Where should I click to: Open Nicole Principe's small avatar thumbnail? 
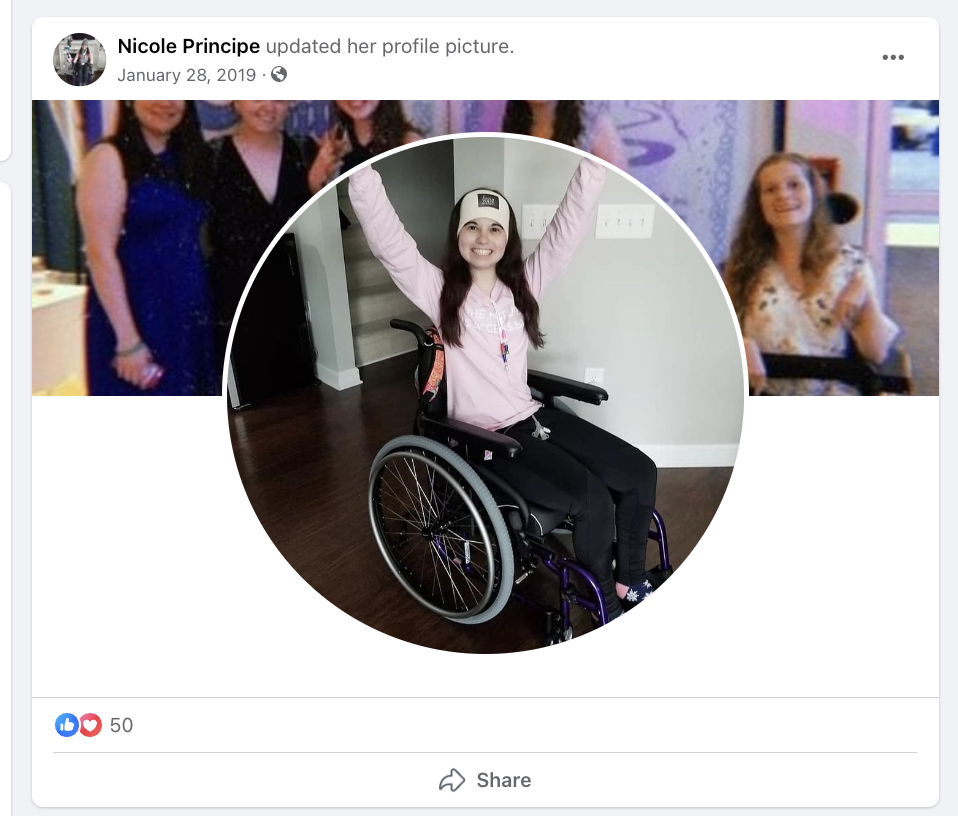pyautogui.click(x=79, y=59)
